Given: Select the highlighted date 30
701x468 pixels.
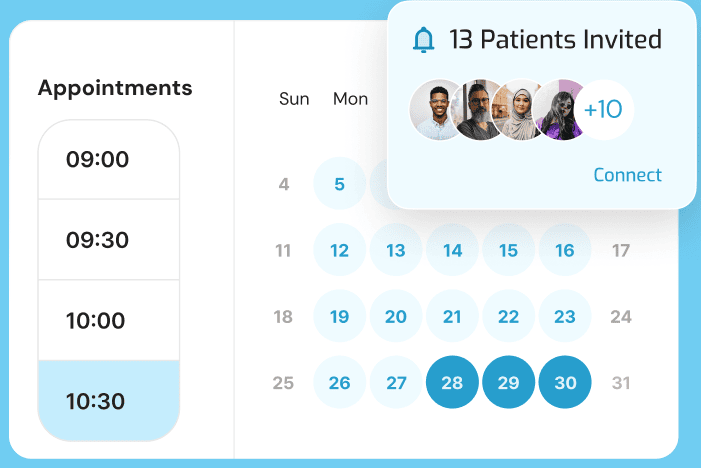Looking at the screenshot, I should [x=565, y=383].
